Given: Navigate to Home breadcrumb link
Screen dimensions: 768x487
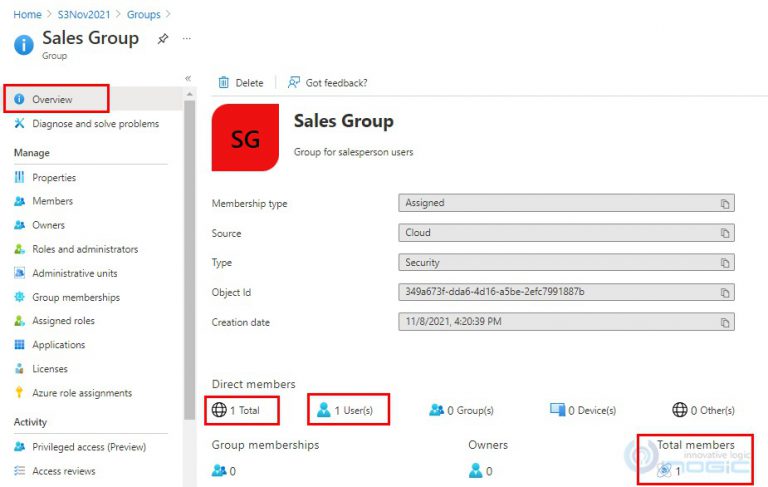Looking at the screenshot, I should 27,15.
